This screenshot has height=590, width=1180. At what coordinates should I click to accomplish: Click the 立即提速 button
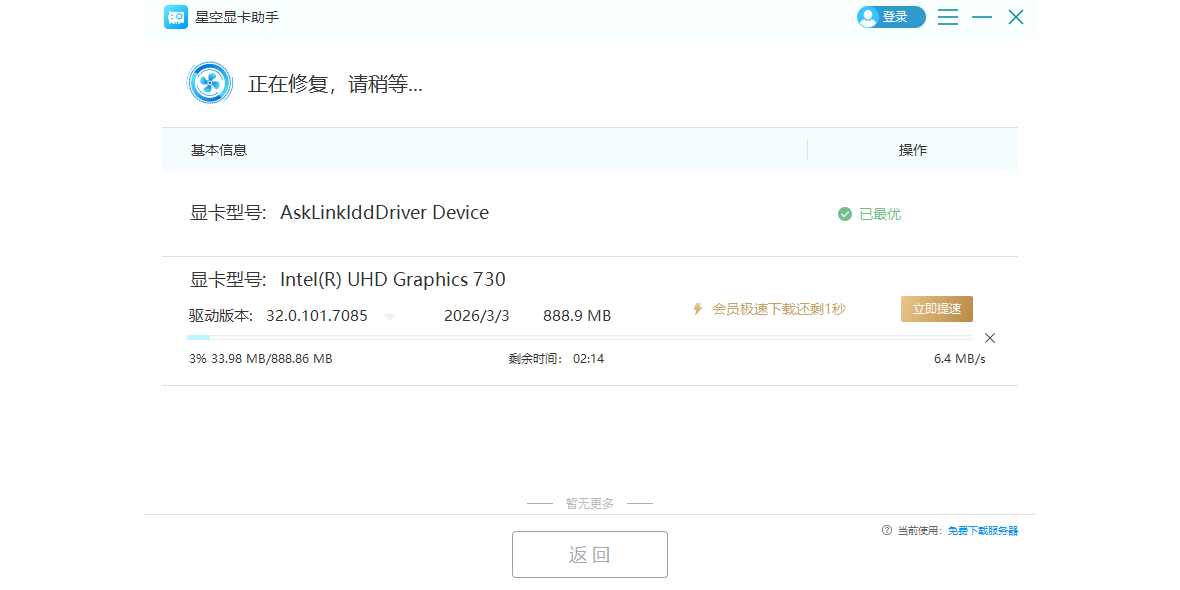click(936, 309)
